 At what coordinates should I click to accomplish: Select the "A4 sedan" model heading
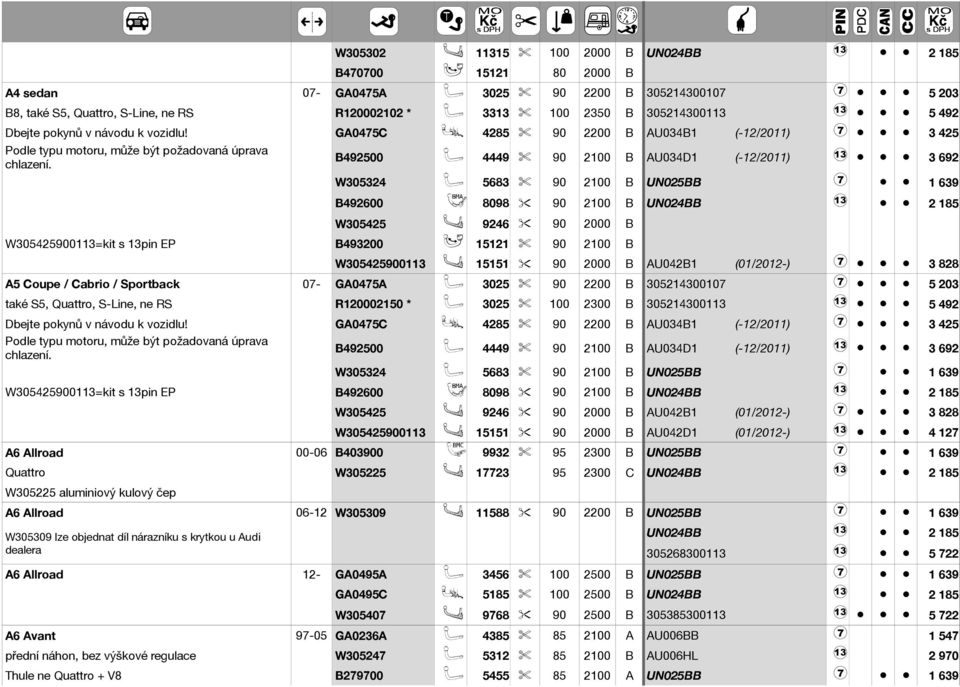pos(31,93)
